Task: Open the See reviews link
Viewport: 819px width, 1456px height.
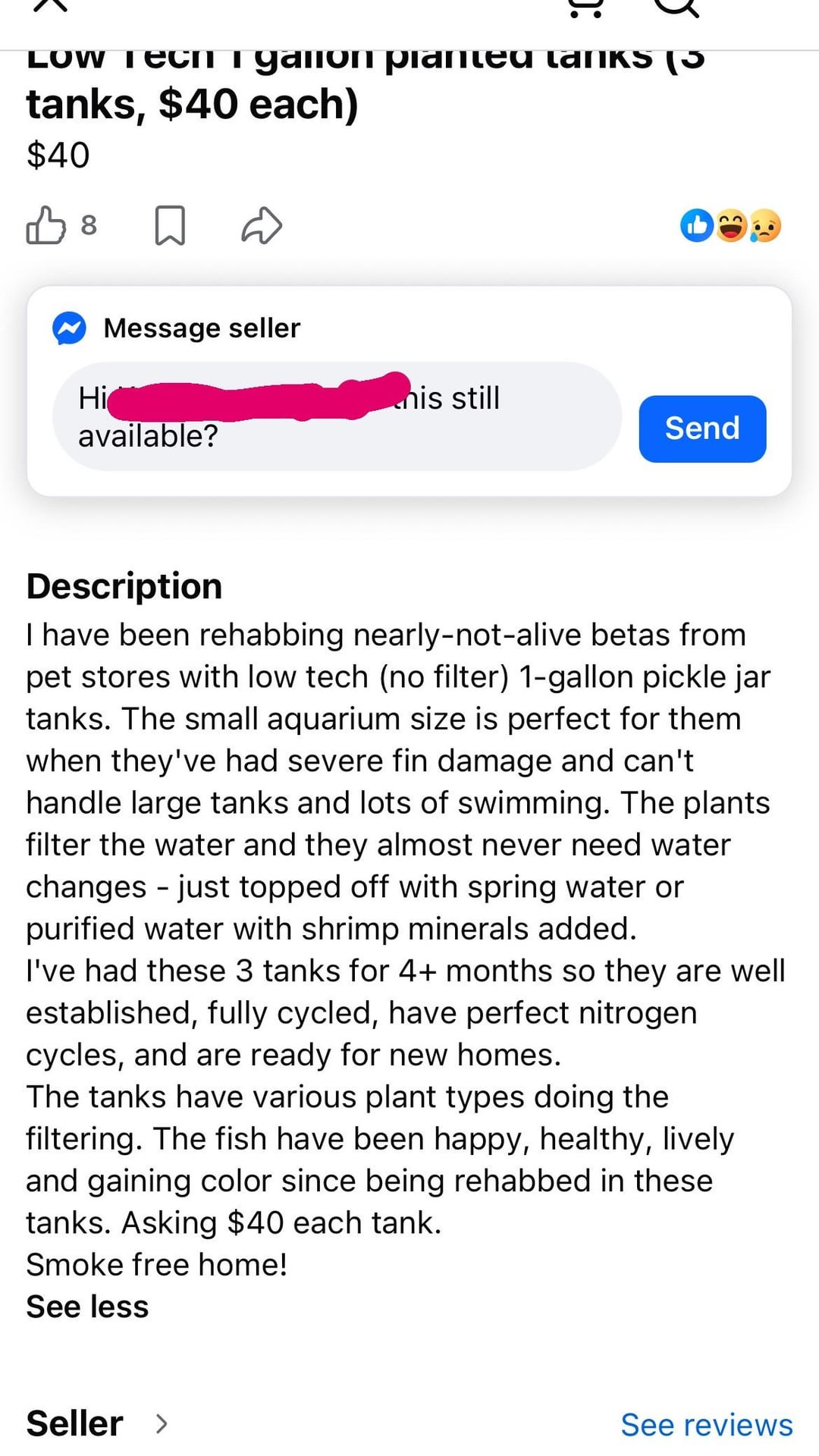Action: pyautogui.click(x=706, y=1425)
